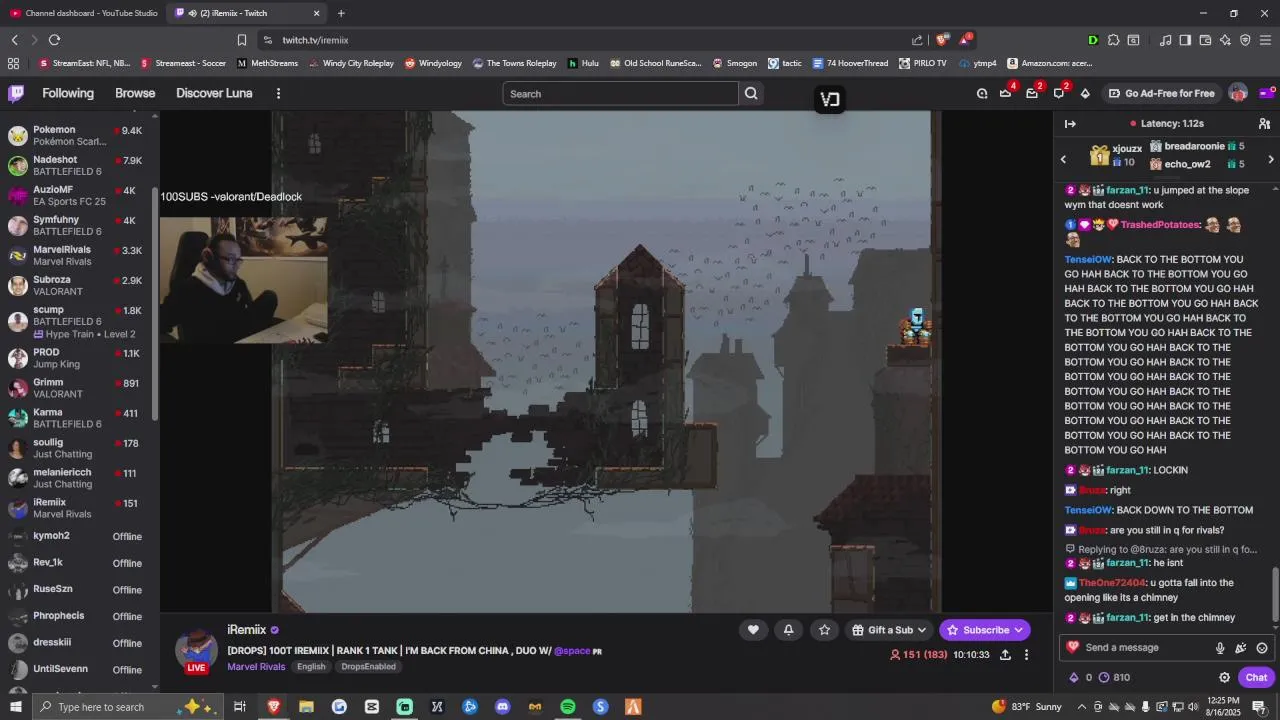
Task: Open Twitch watch streak icon
Action: [x=982, y=93]
